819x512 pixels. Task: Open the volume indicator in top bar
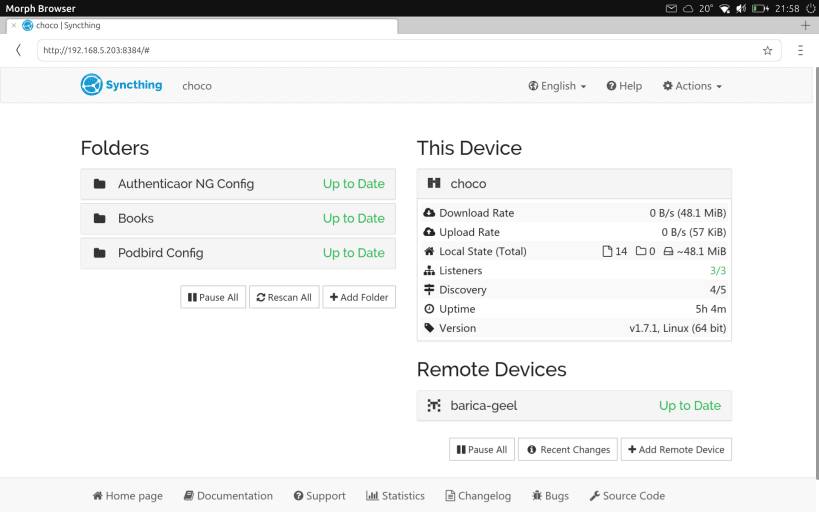pyautogui.click(x=741, y=8)
